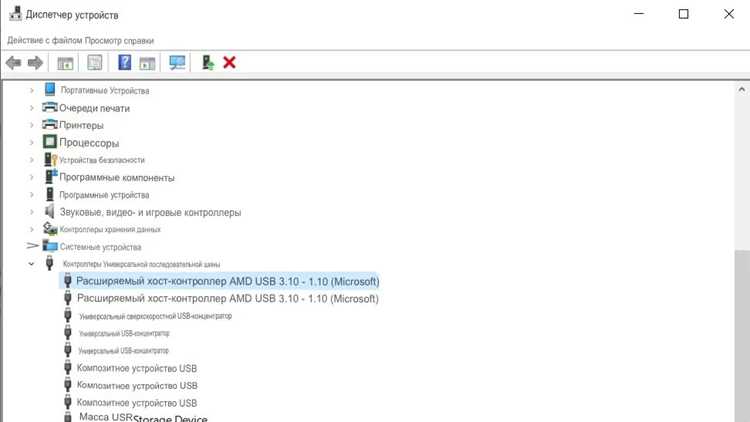
Task: Select Звуковые, видео- и игровые контроллеры row
Action: [150, 212]
